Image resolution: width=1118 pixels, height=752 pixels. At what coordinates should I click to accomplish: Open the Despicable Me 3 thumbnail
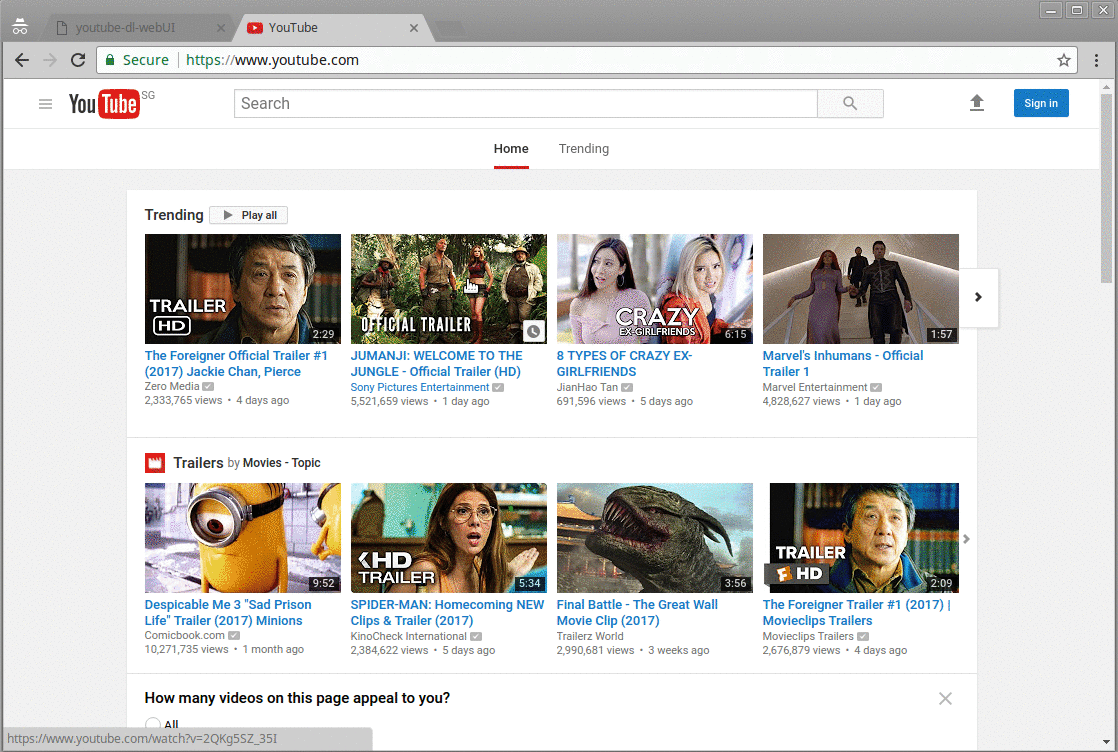[243, 538]
